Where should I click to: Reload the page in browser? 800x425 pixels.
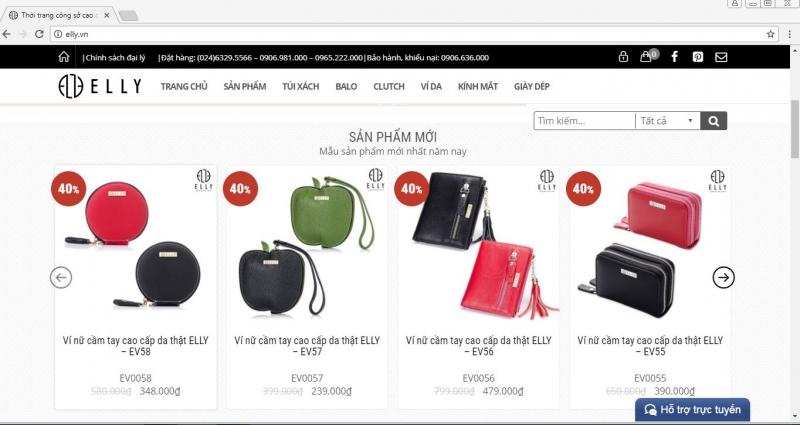pos(39,34)
